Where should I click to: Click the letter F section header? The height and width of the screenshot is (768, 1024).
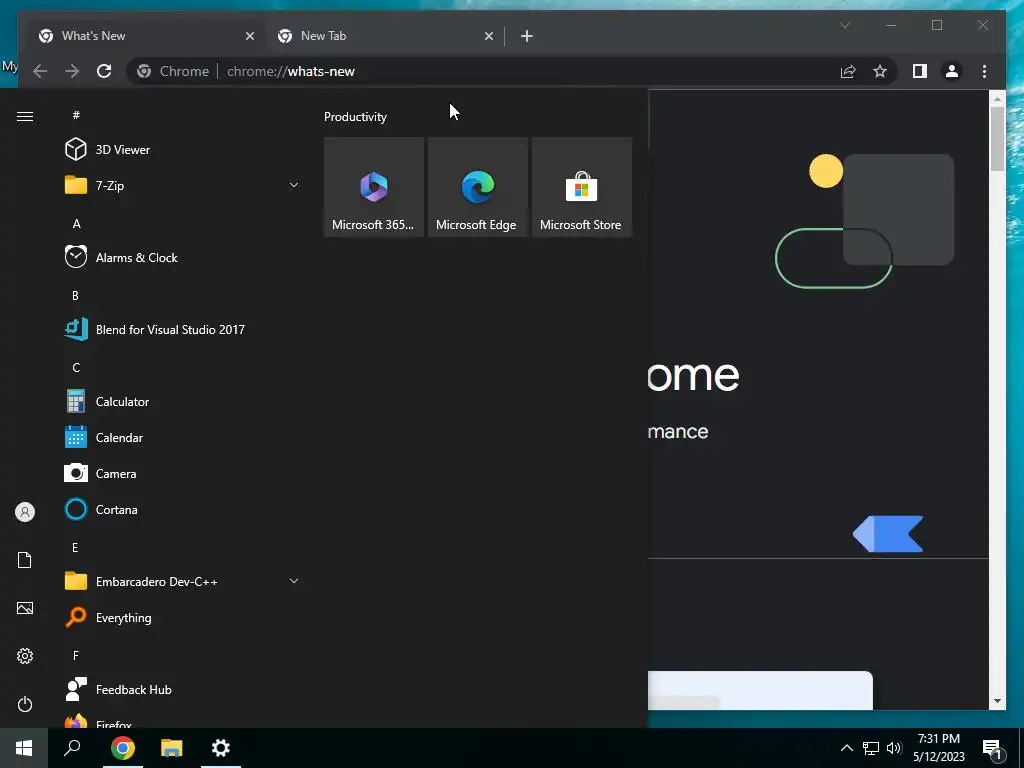(x=76, y=655)
